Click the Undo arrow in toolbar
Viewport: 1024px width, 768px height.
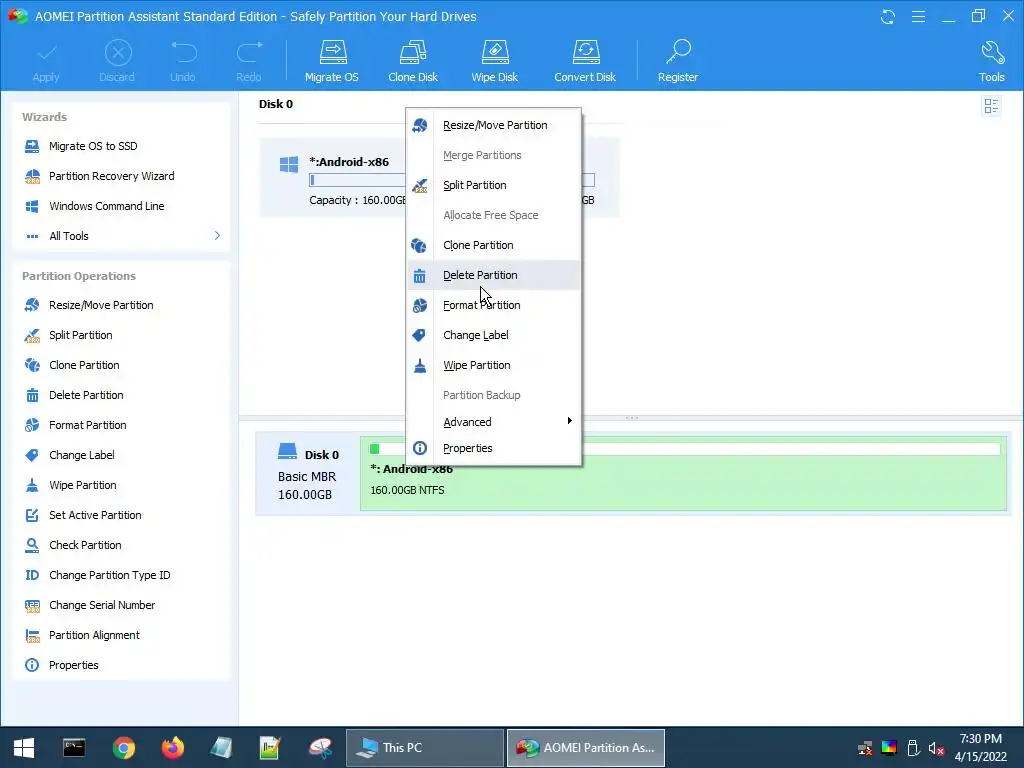point(183,61)
